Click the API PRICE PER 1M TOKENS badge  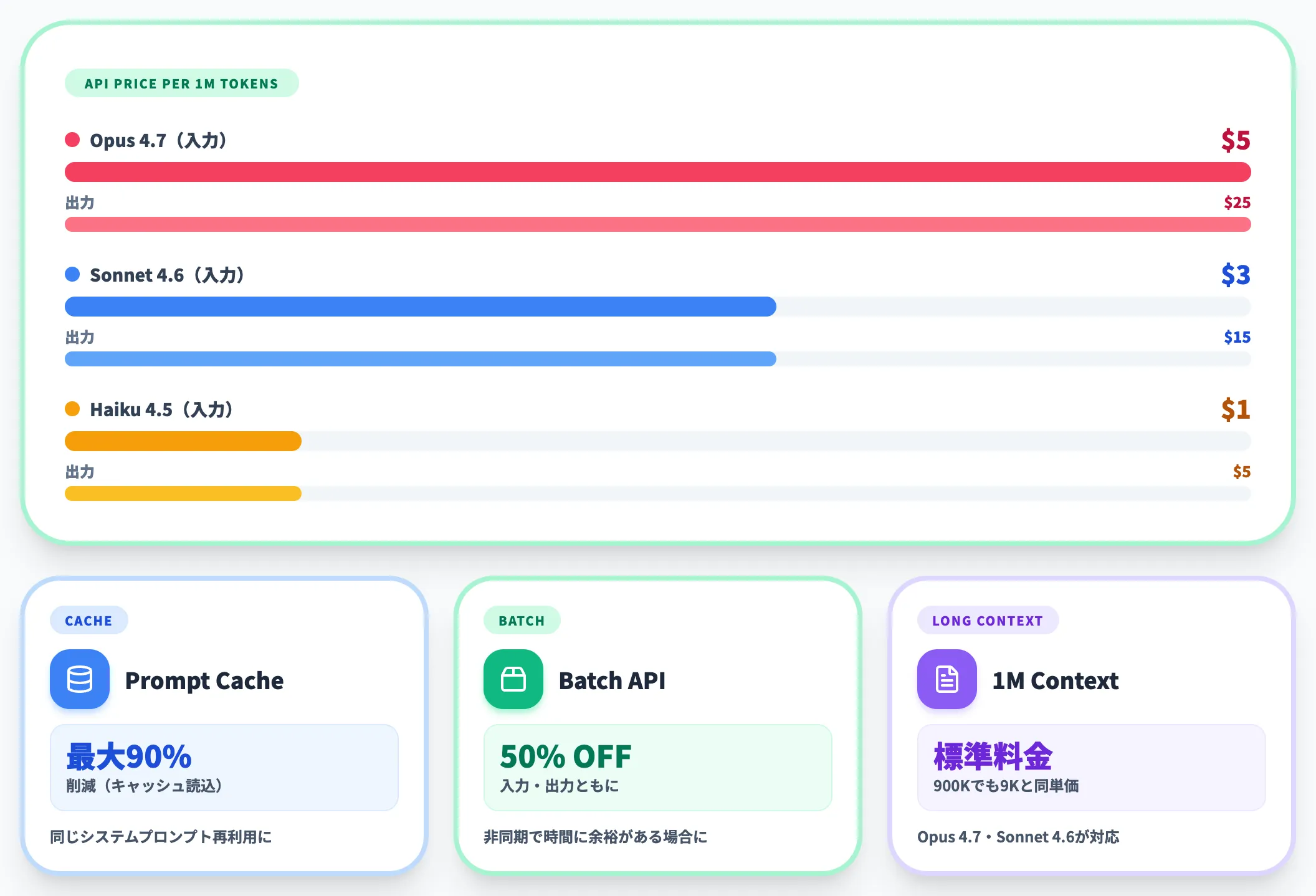181,83
